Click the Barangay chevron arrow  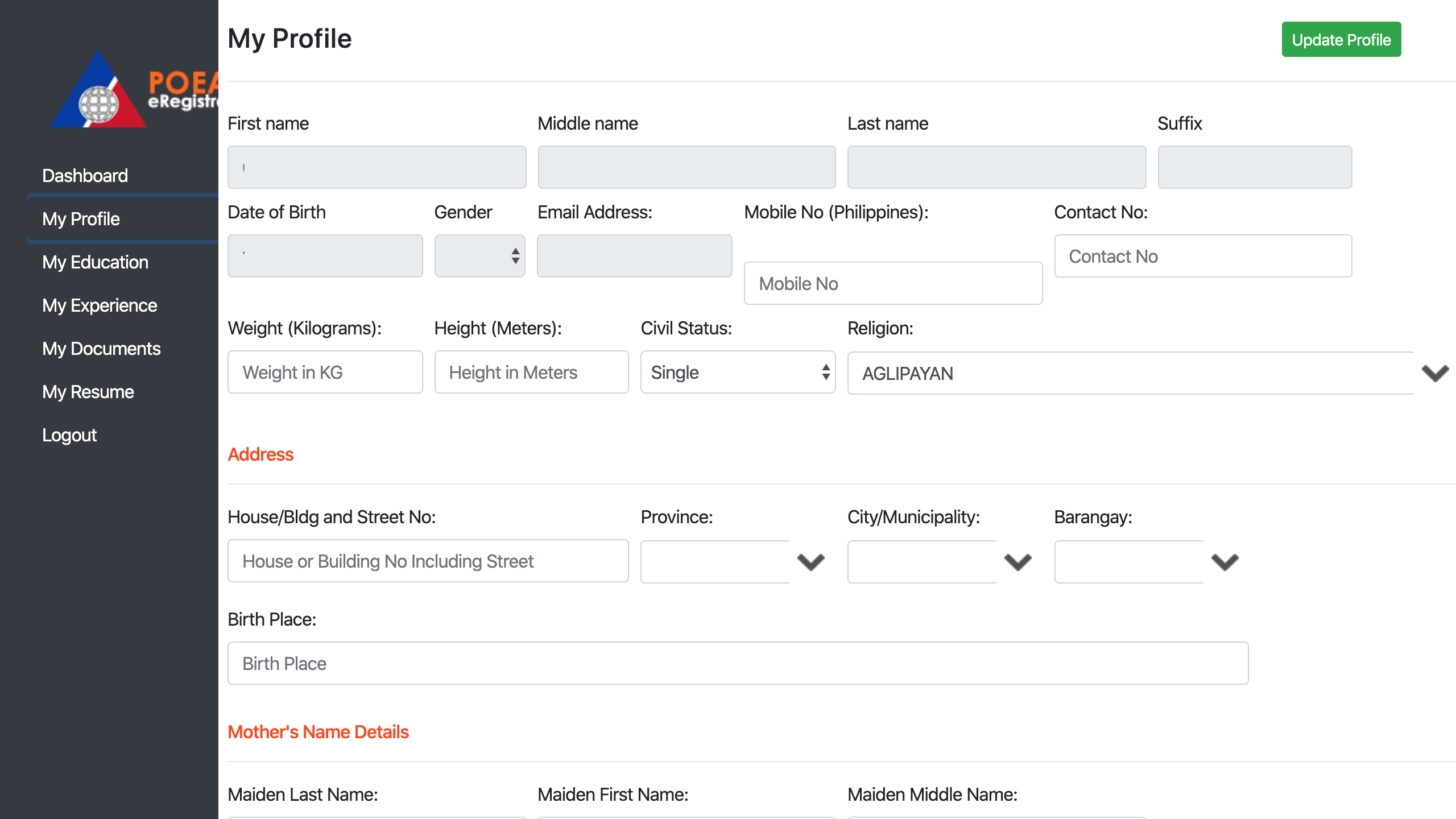click(1225, 562)
